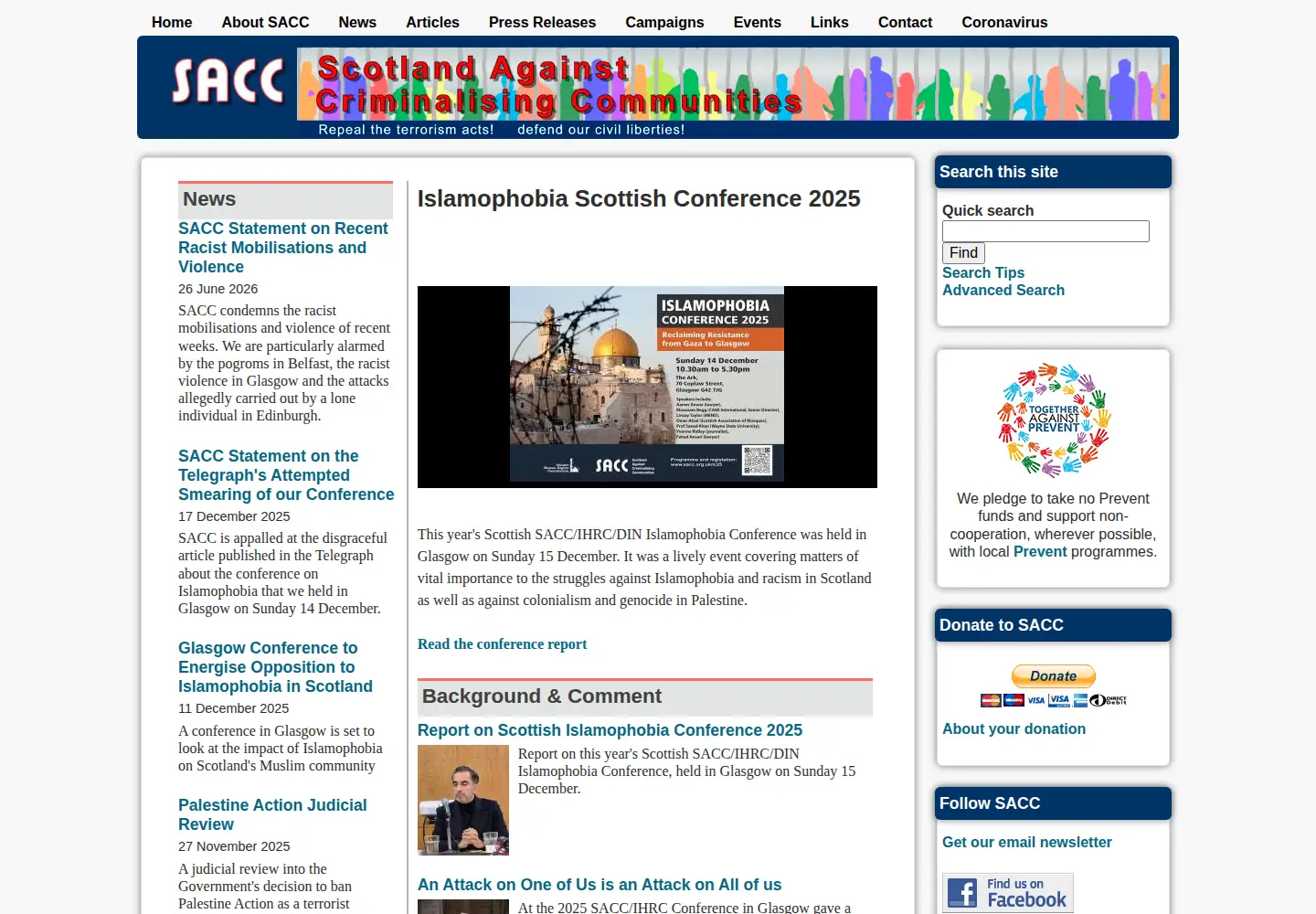Open SACC Statement on Recent Racist Mobilisations
This screenshot has width=1316, height=914.
(x=283, y=248)
